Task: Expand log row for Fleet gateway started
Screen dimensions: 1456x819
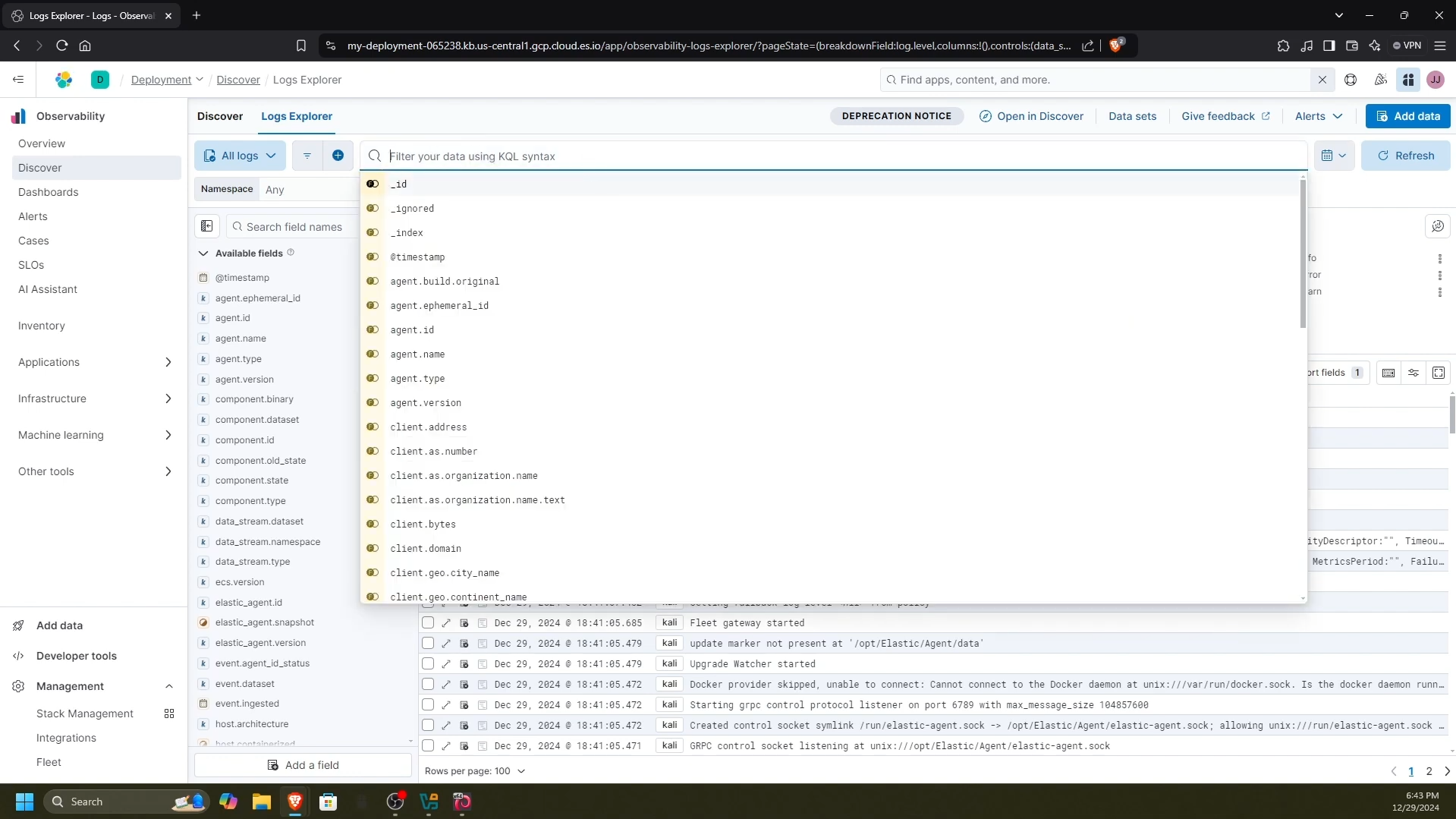Action: [446, 623]
